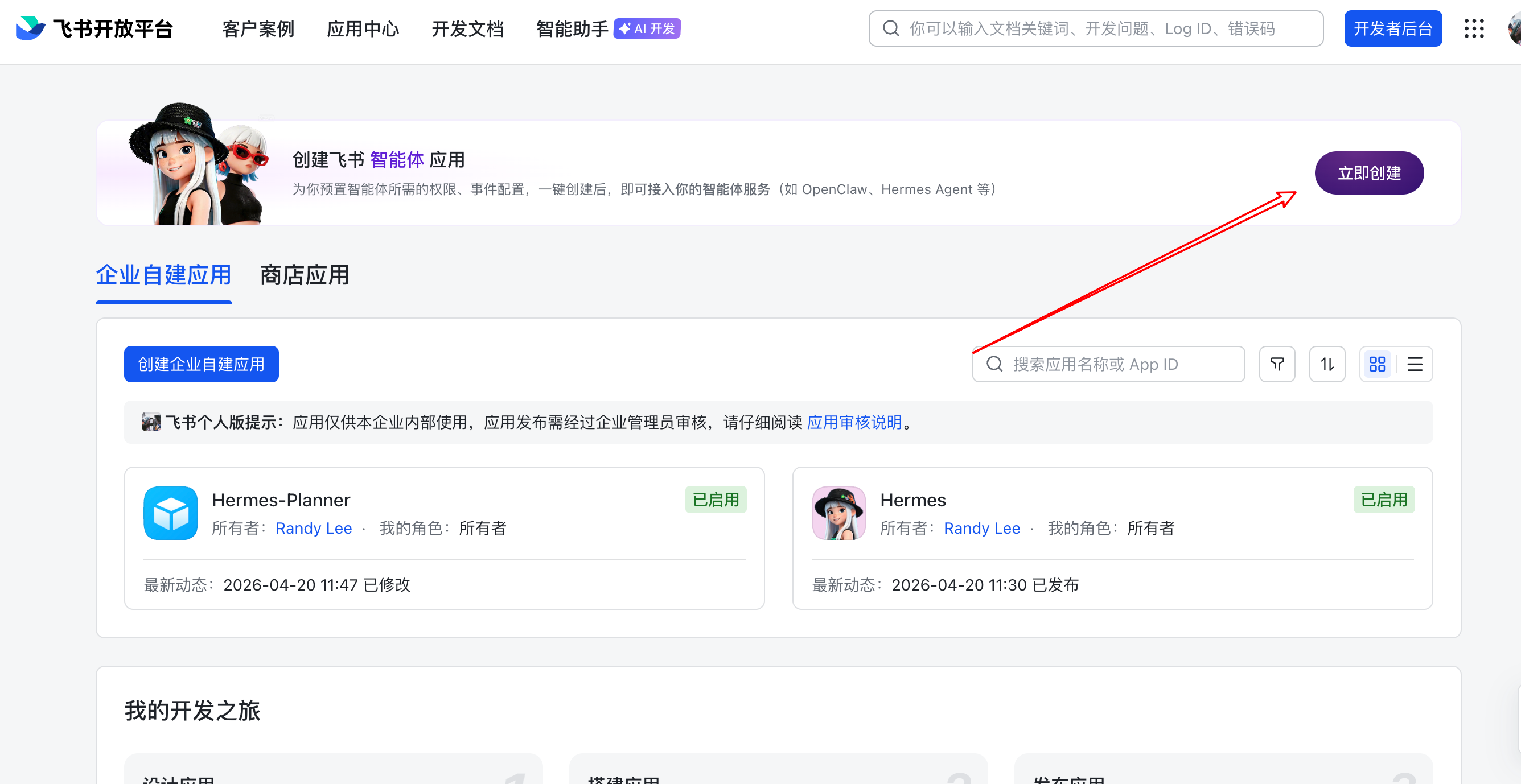Click the search magnifier in top bar

coord(891,28)
